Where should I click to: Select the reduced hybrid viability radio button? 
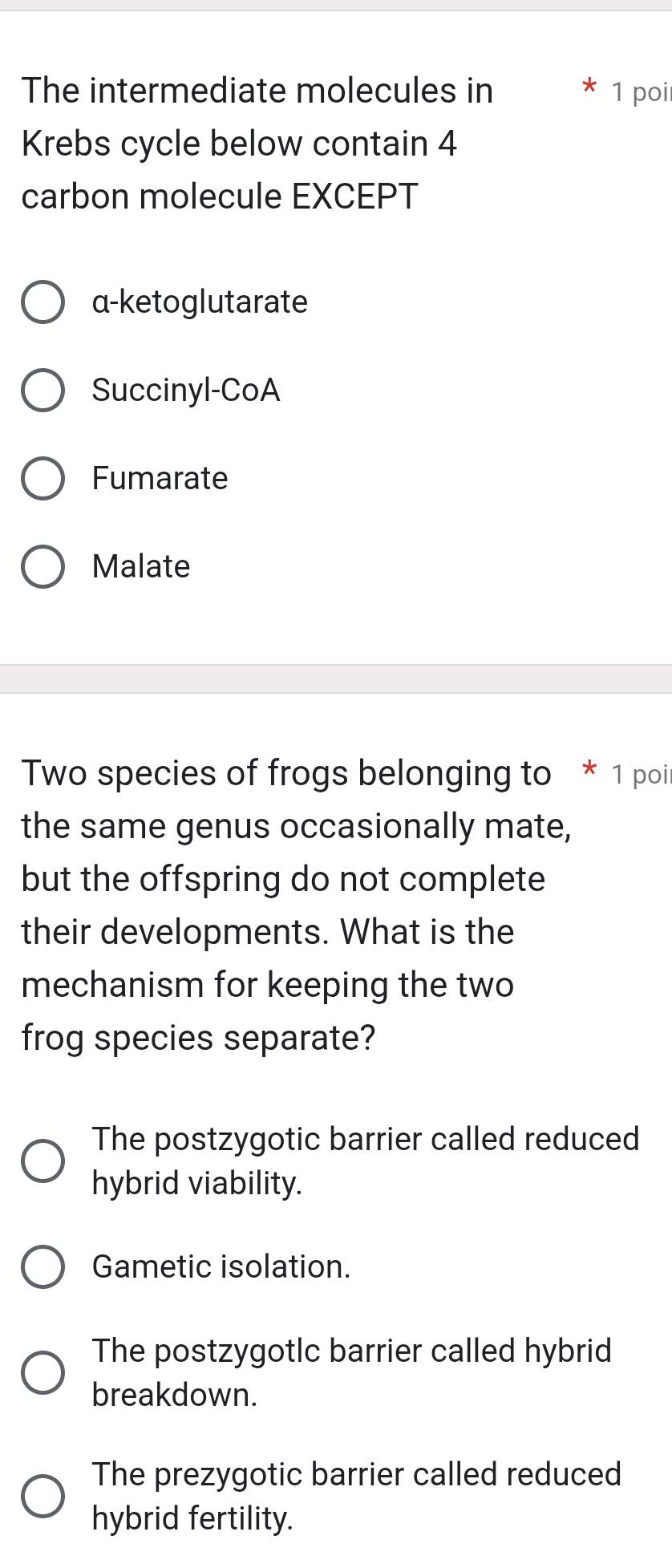(42, 1161)
